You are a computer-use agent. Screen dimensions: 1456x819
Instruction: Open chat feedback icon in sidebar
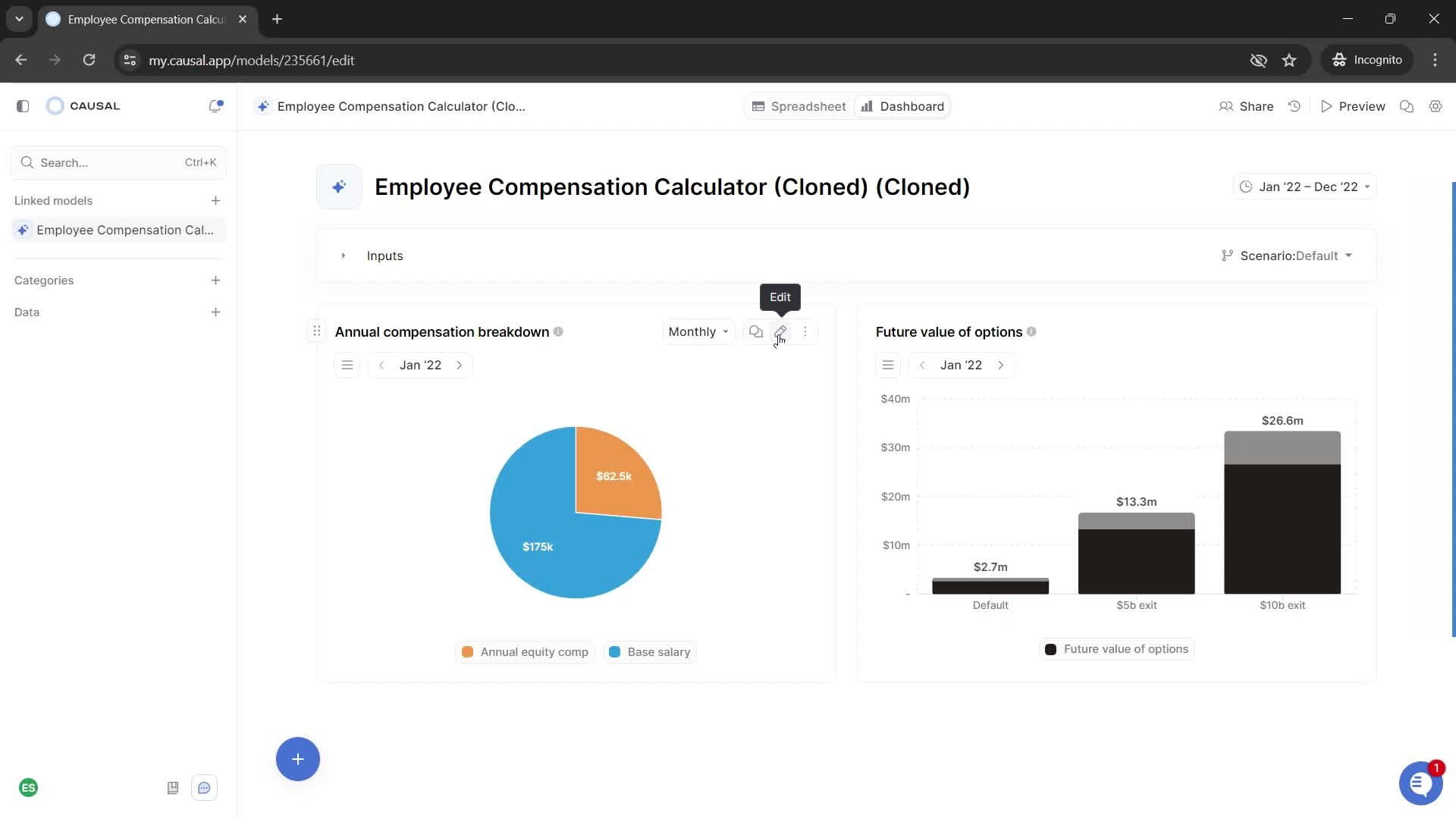click(x=204, y=788)
